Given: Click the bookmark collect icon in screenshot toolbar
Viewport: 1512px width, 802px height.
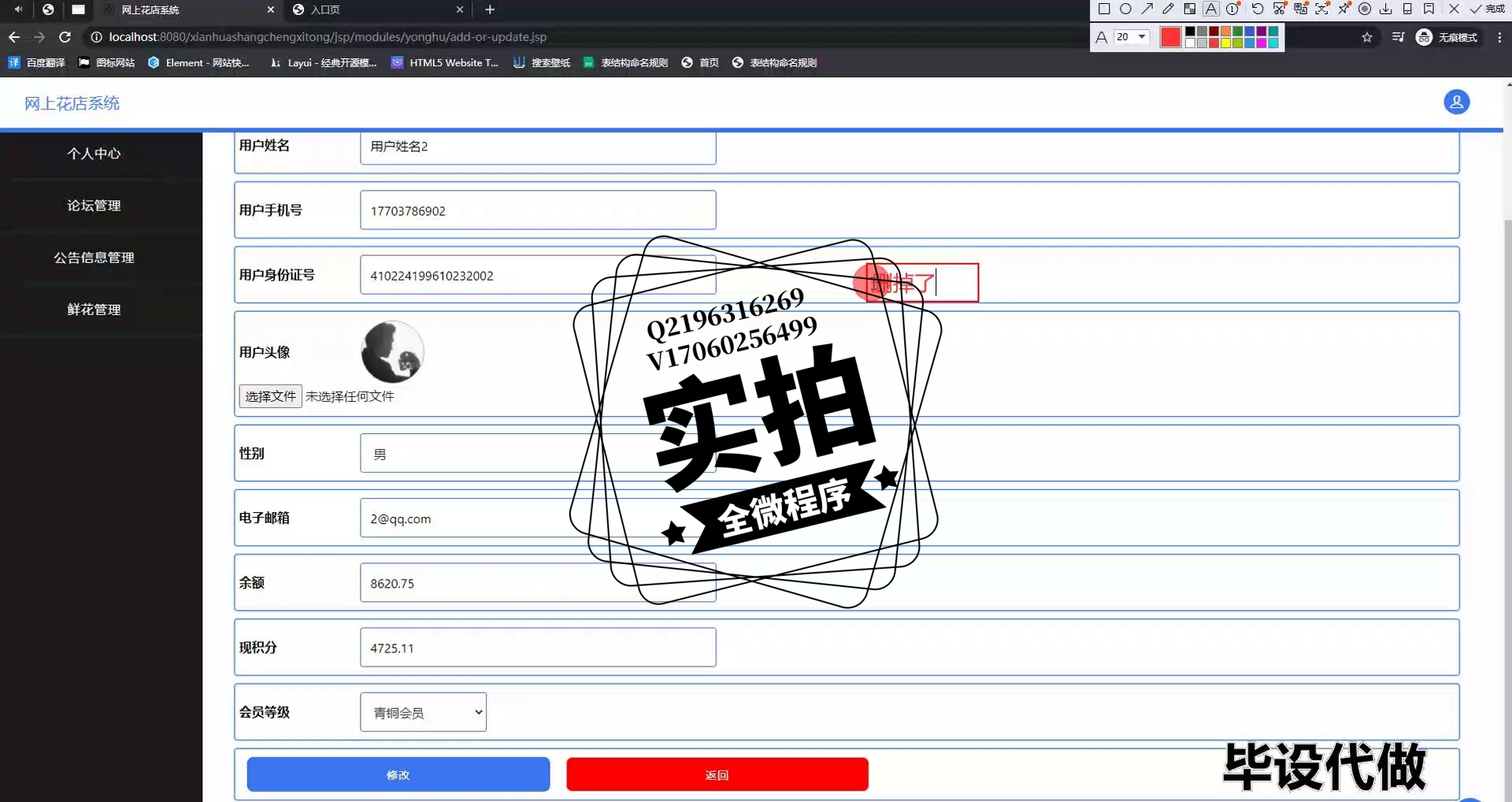Looking at the screenshot, I should pos(1429,9).
